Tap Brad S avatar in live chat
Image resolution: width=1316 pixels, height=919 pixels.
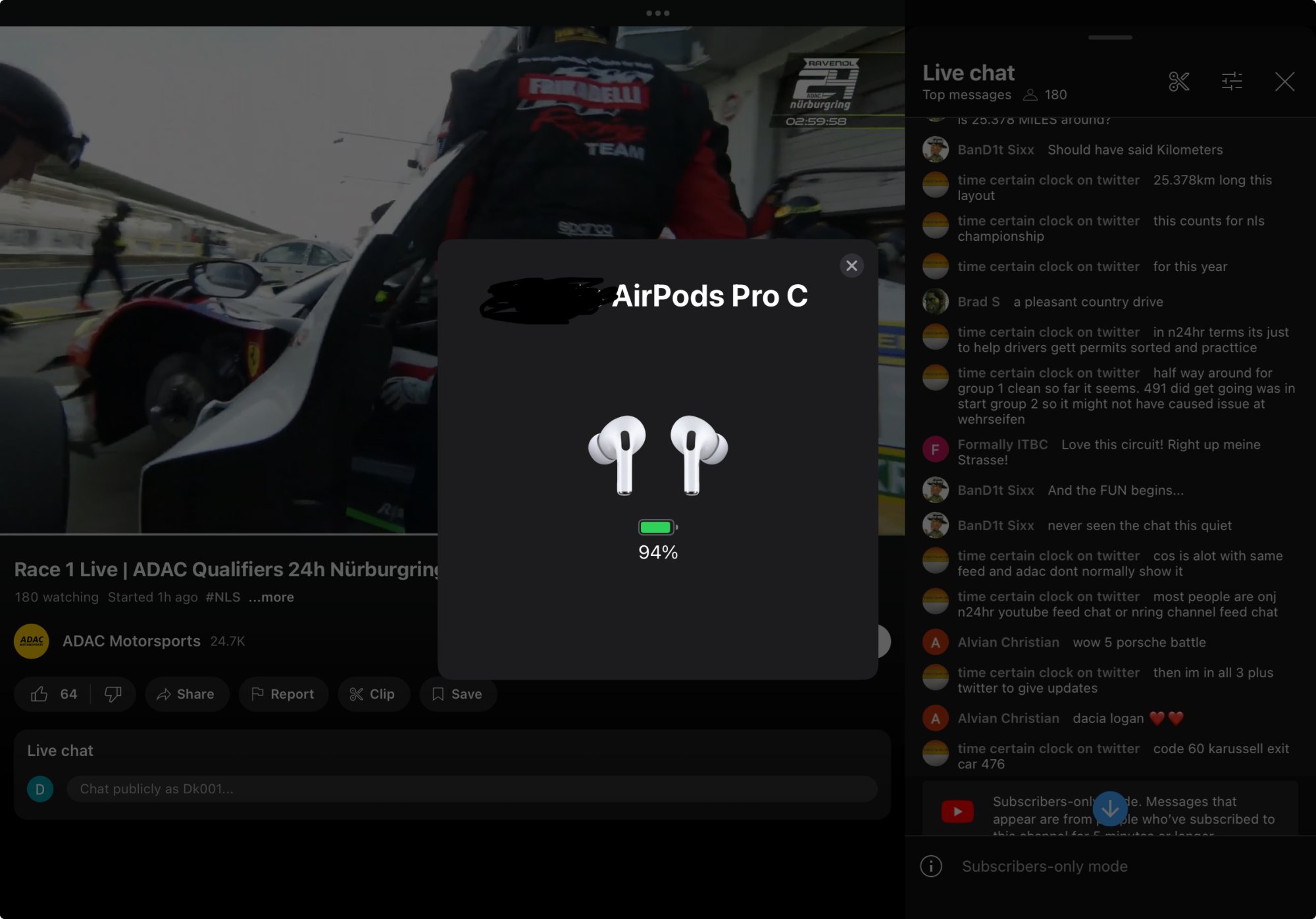[935, 302]
